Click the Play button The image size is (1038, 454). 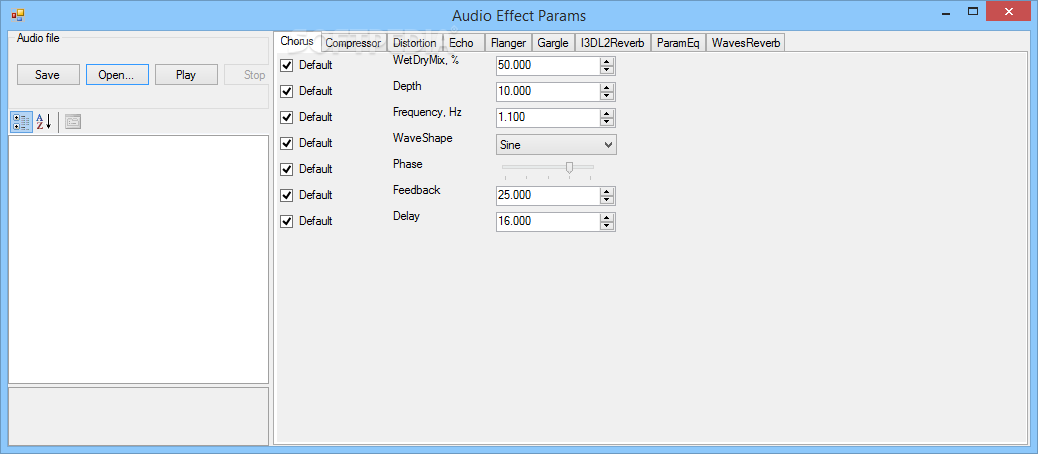[x=186, y=75]
